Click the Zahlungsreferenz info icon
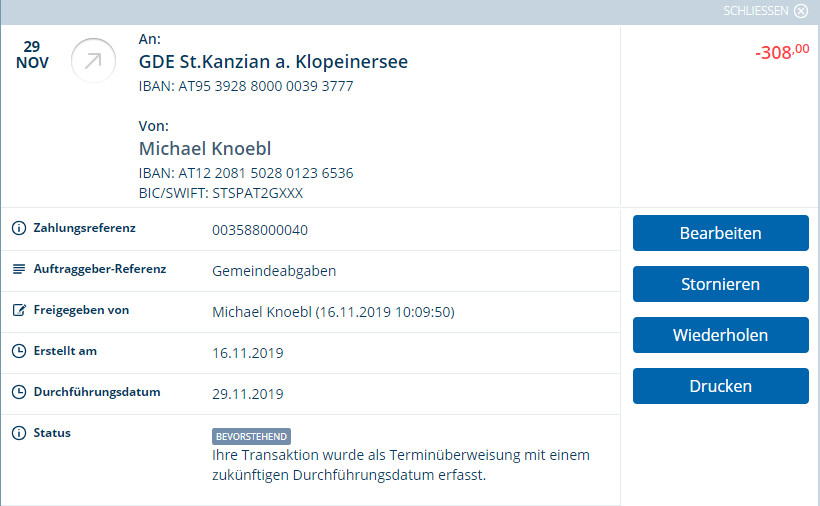 click(x=19, y=228)
